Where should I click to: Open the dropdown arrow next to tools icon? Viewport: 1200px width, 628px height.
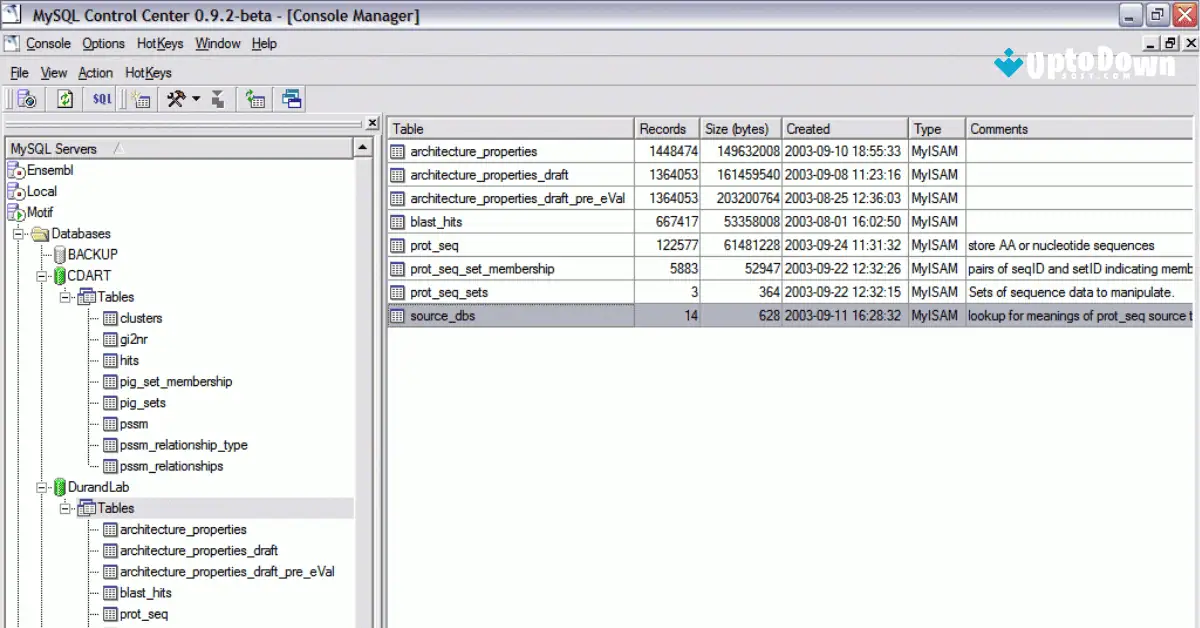[x=195, y=99]
